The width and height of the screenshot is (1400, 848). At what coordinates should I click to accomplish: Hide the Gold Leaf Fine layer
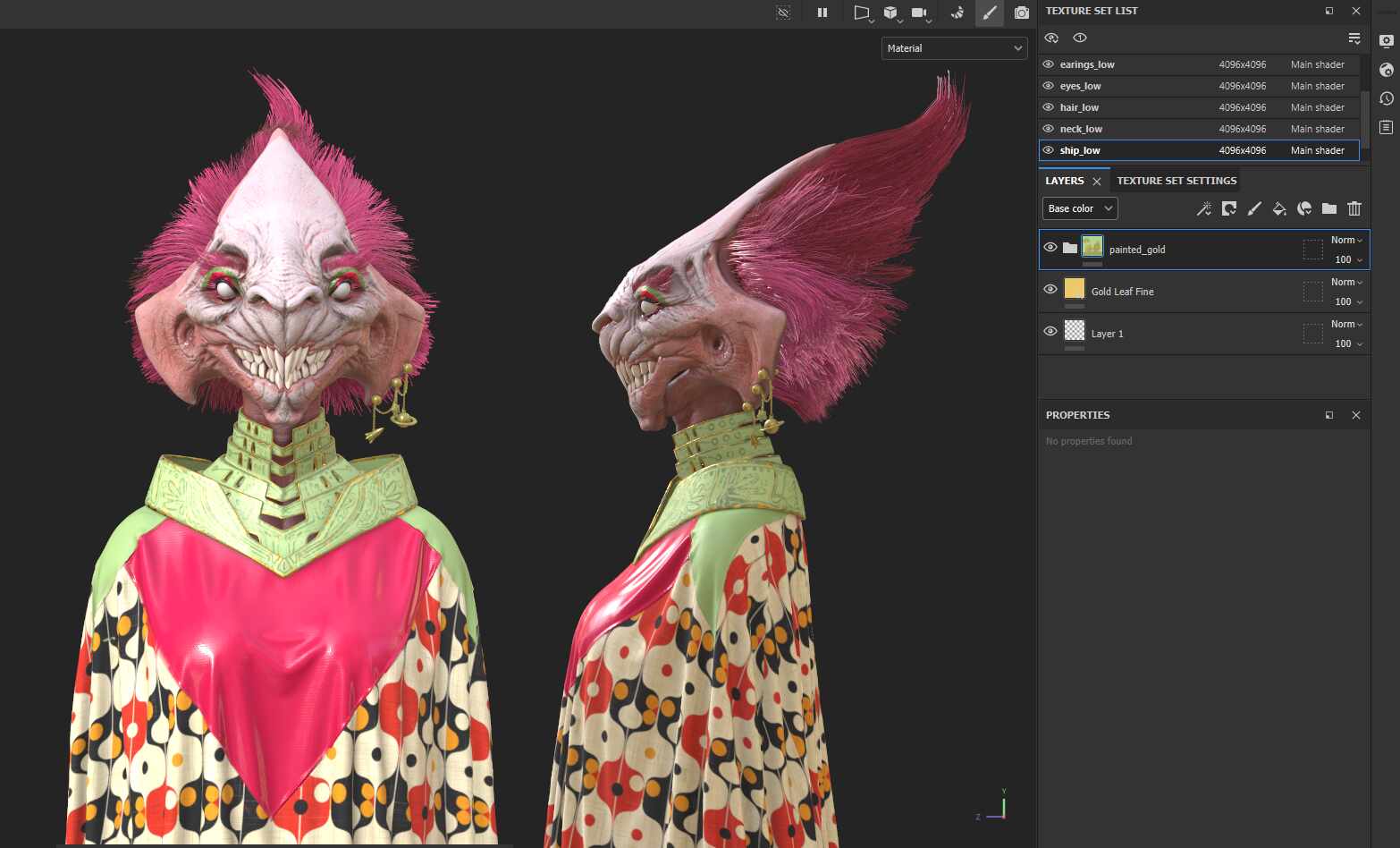1050,289
